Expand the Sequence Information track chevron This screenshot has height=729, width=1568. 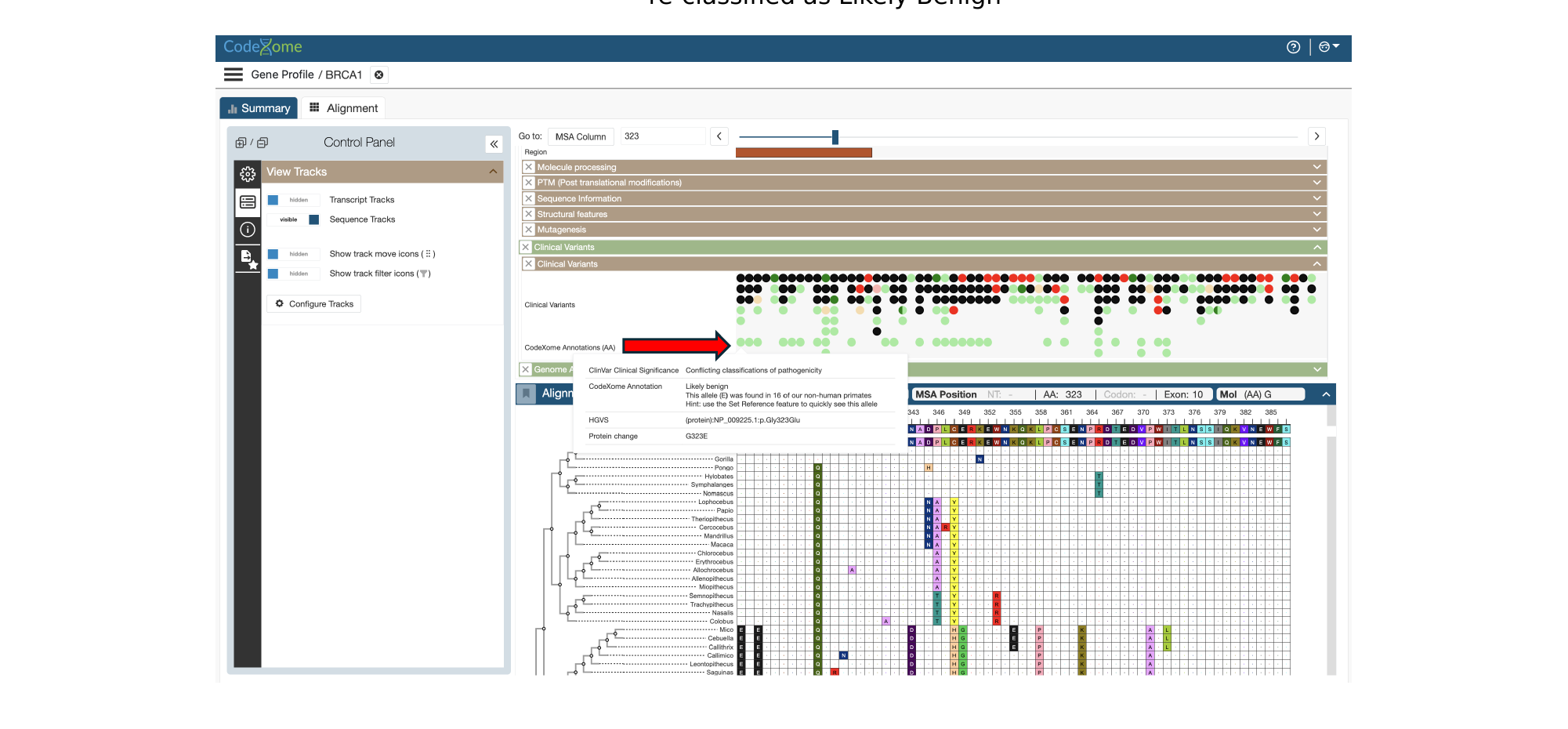point(1317,198)
